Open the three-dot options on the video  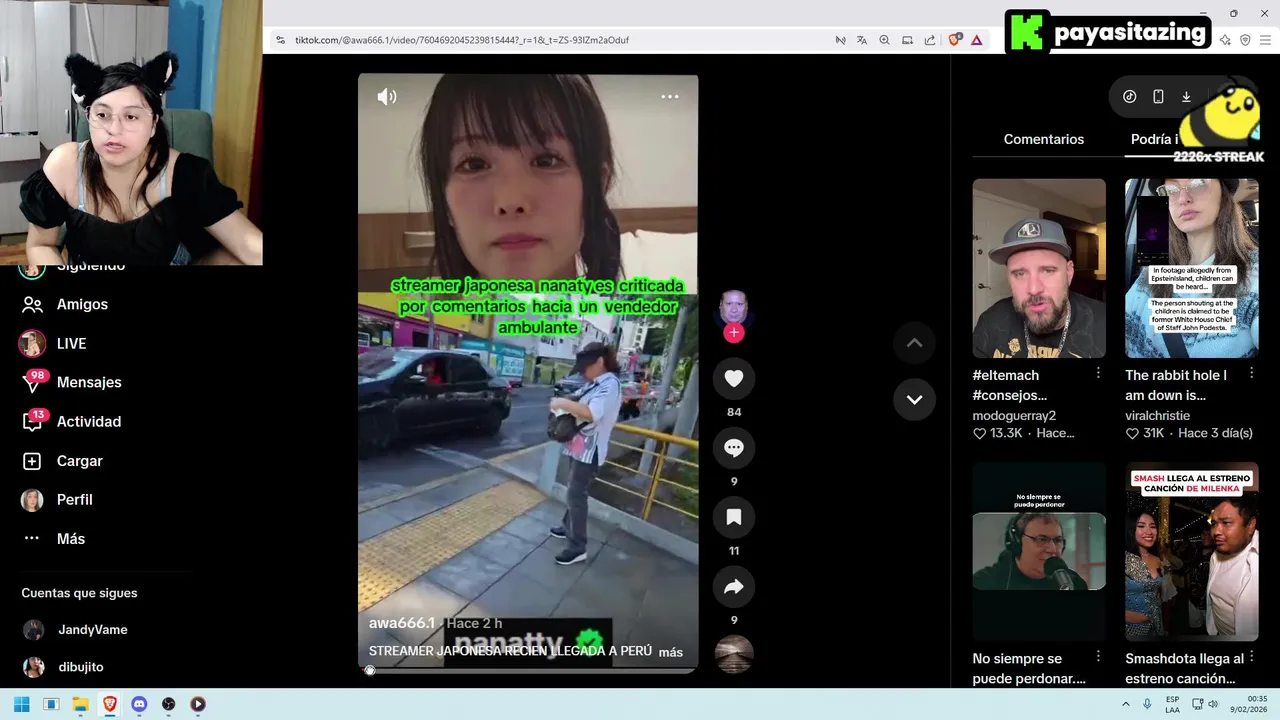point(670,97)
